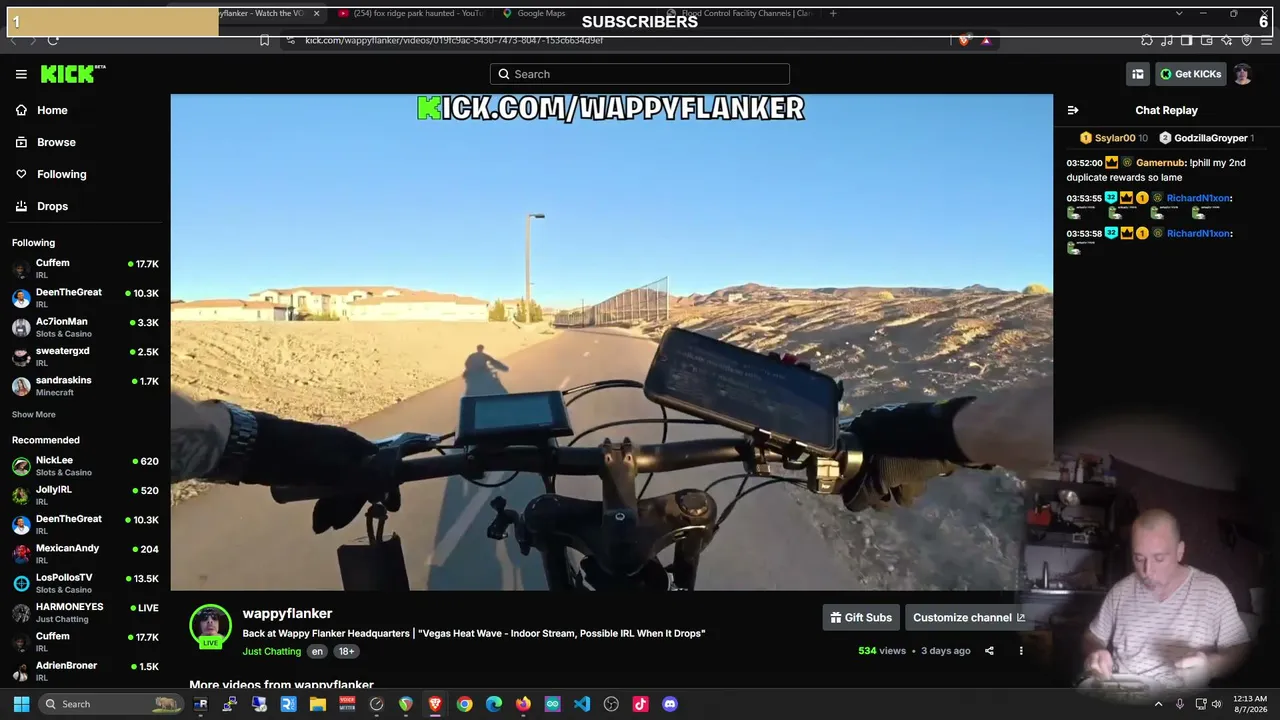Open the shop icon beside Get KICKs
The image size is (1280, 720).
[1138, 74]
